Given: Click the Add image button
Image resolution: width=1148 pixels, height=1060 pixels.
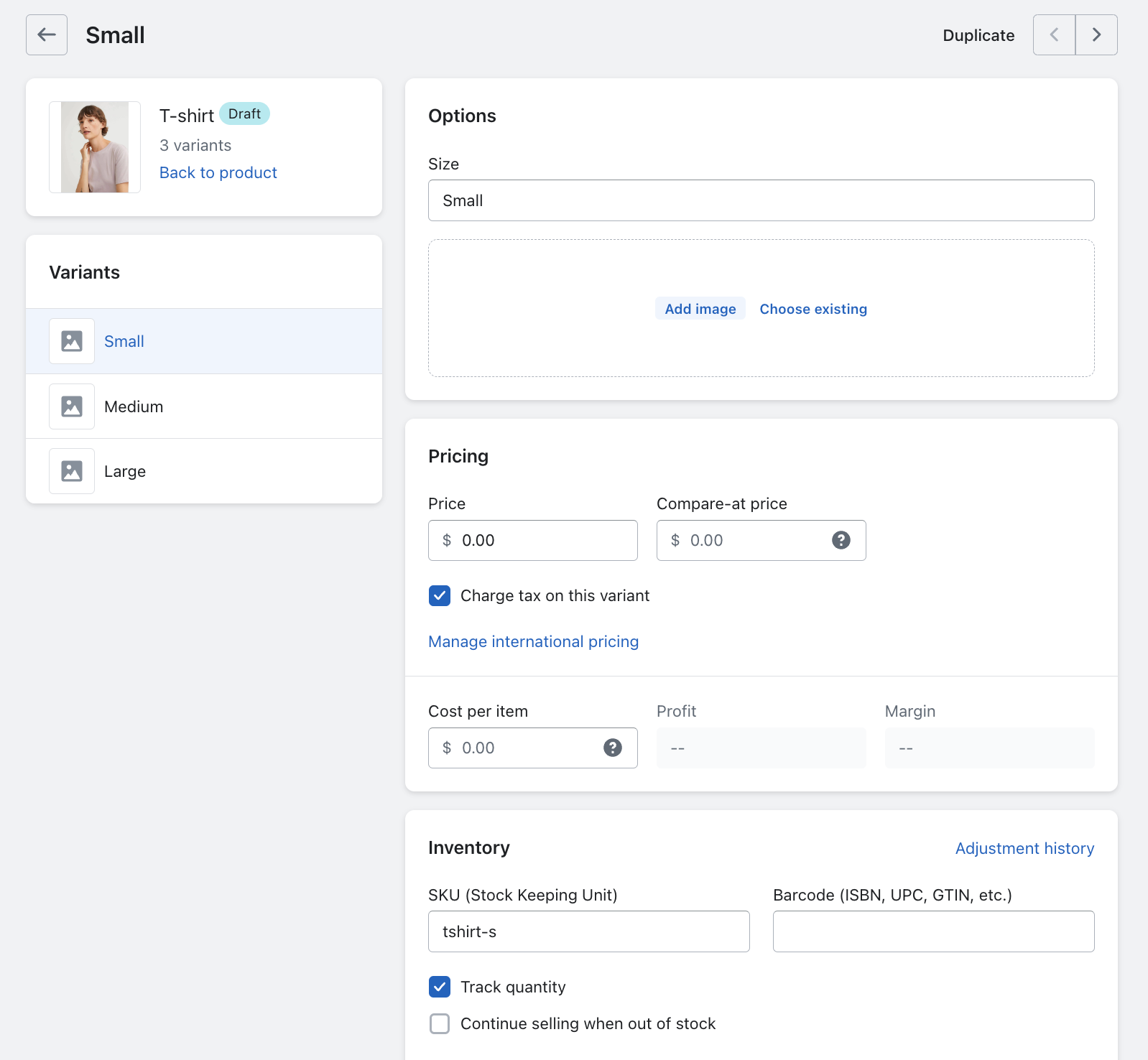Looking at the screenshot, I should [700, 309].
